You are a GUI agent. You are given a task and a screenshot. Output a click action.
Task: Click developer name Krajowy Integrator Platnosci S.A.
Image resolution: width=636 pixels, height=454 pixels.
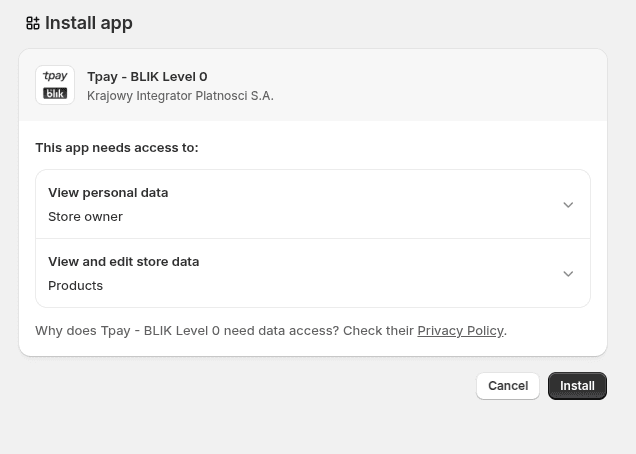pyautogui.click(x=180, y=96)
